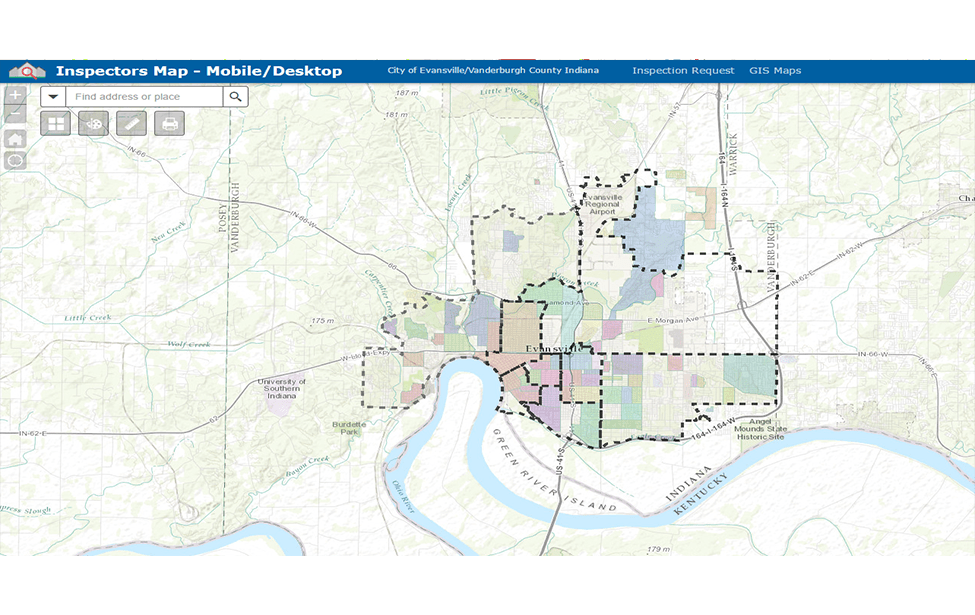Image resolution: width=975 pixels, height=615 pixels.
Task: Click the search magnifier icon
Action: [235, 96]
